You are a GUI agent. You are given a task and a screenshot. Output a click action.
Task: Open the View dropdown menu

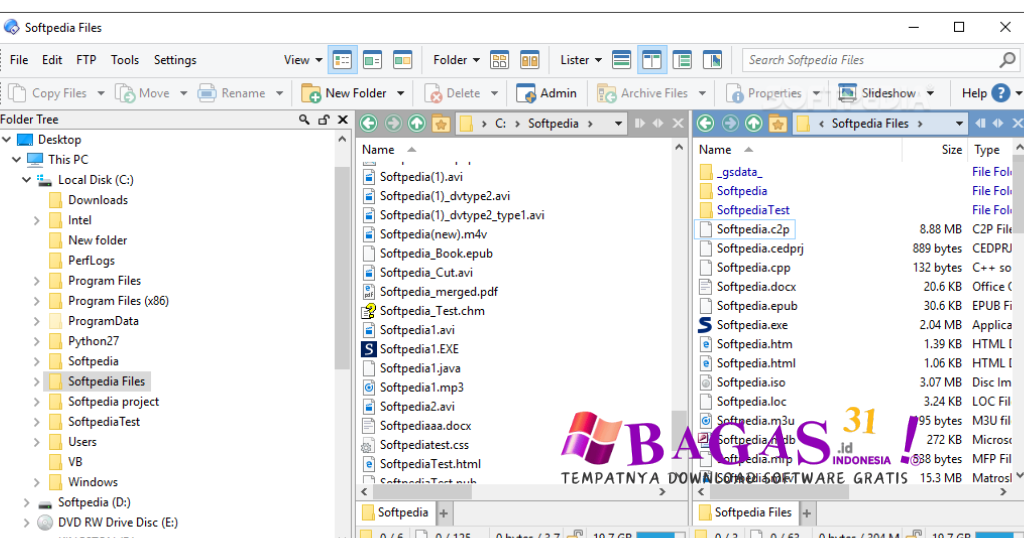point(303,60)
